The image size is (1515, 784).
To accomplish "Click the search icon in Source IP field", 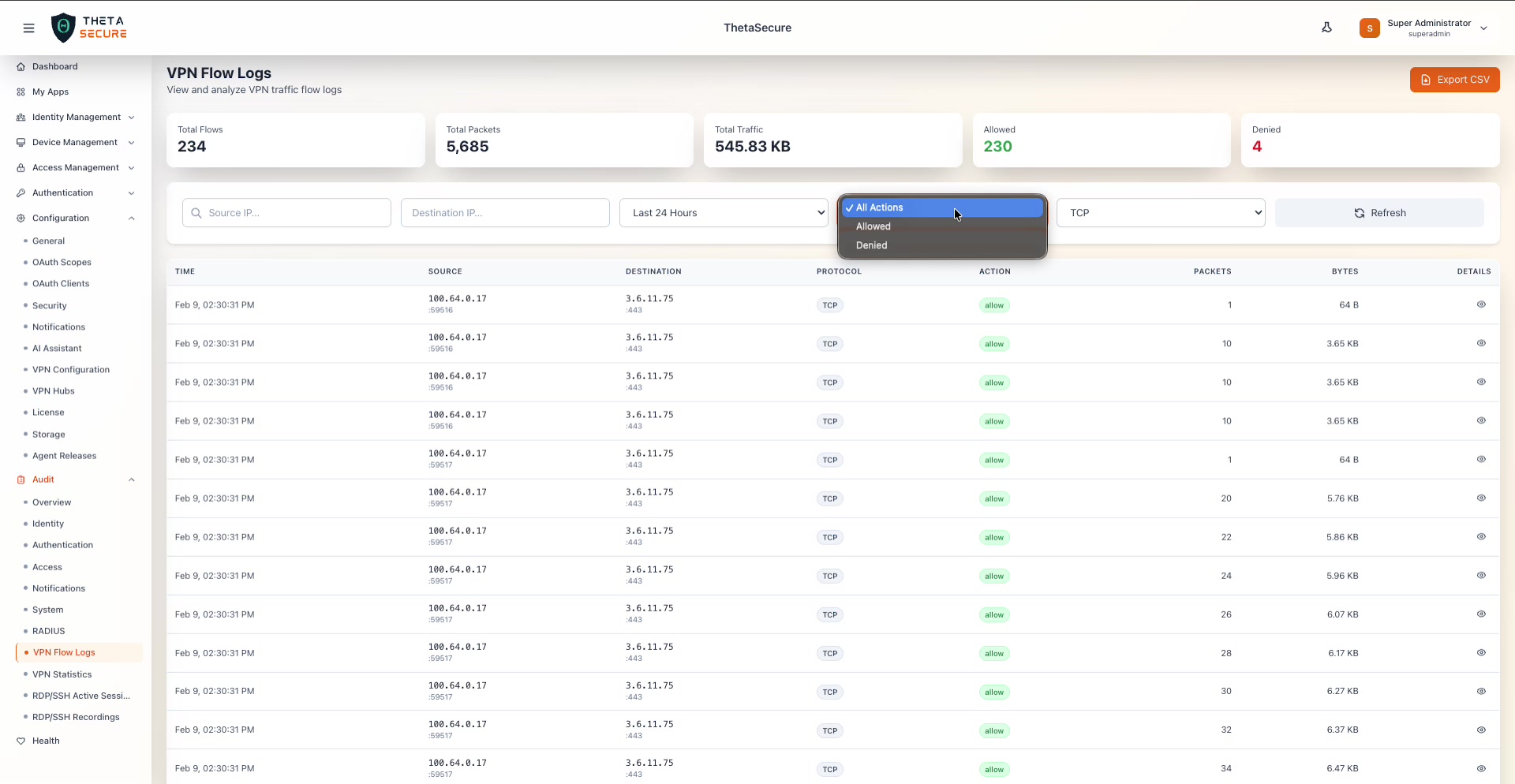I will point(196,213).
